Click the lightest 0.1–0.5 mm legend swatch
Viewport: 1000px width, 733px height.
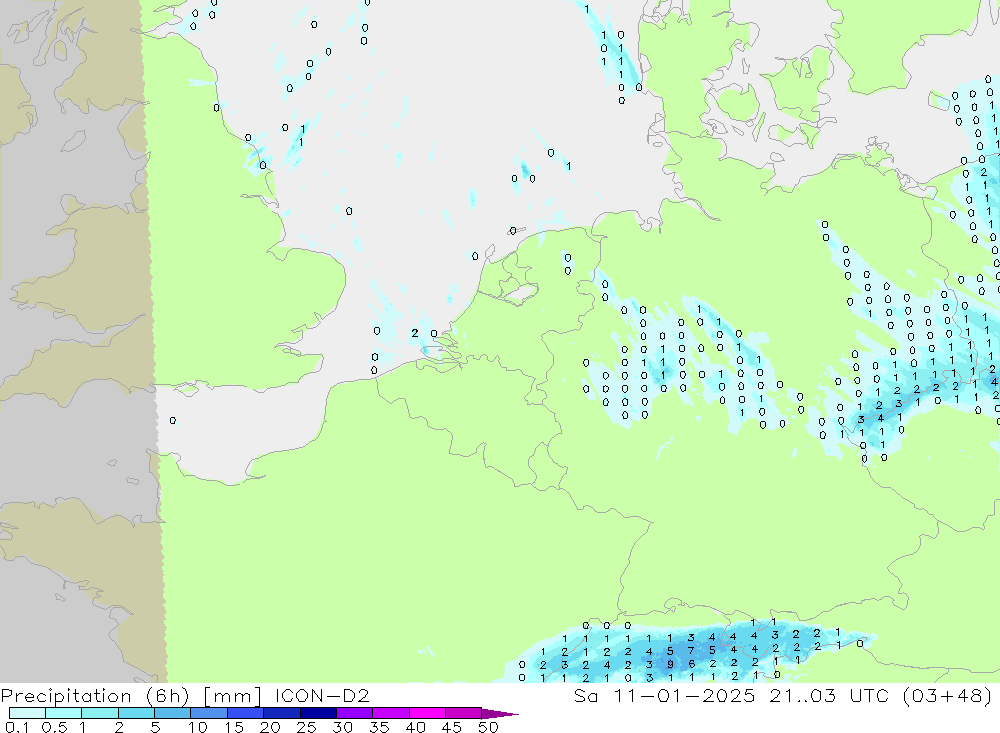click(27, 713)
